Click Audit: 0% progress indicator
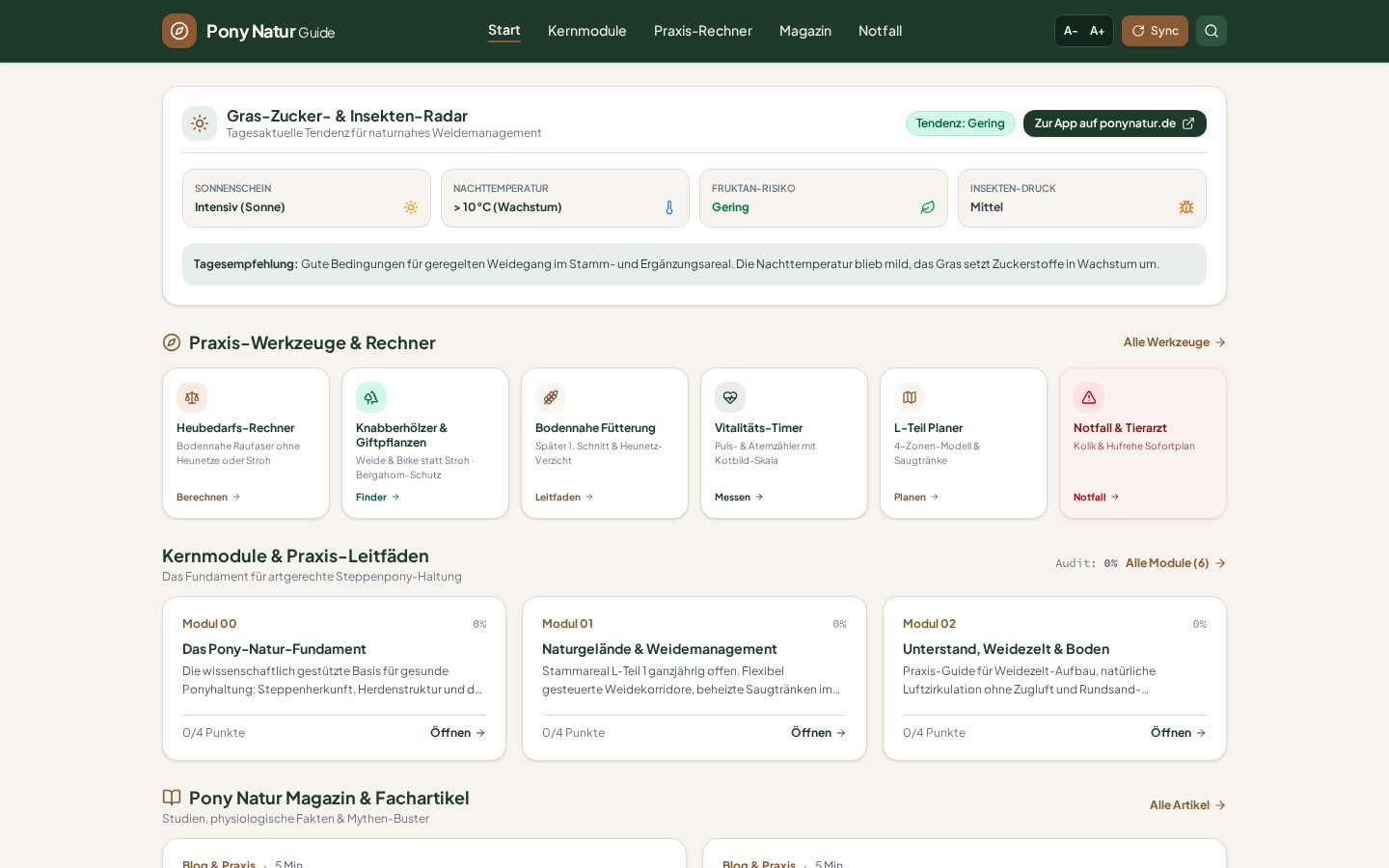Screen dimensions: 1389x868 pyautogui.click(x=1086, y=563)
